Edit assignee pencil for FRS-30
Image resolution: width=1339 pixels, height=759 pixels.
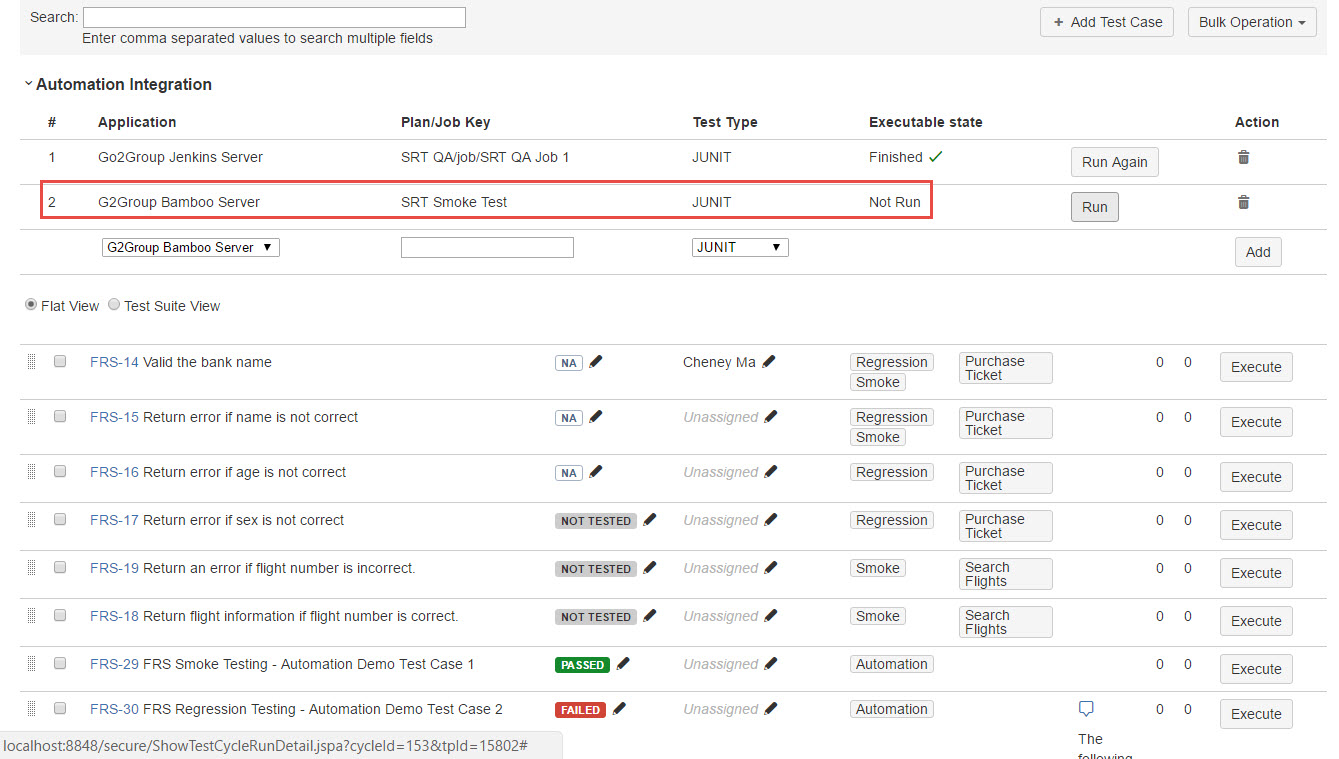770,709
